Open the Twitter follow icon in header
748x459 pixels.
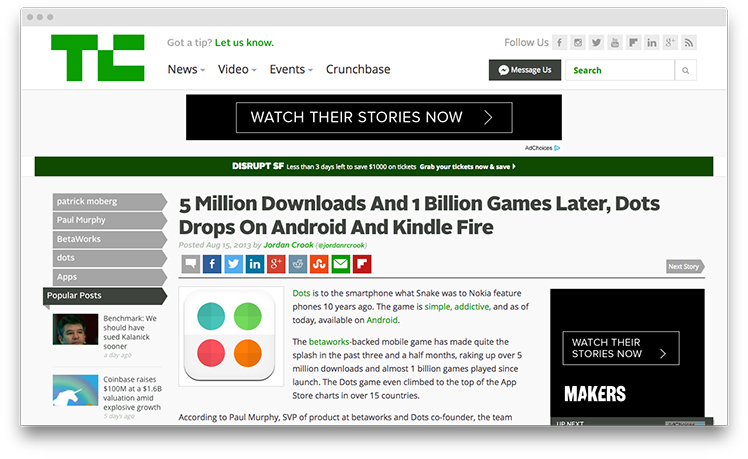596,42
